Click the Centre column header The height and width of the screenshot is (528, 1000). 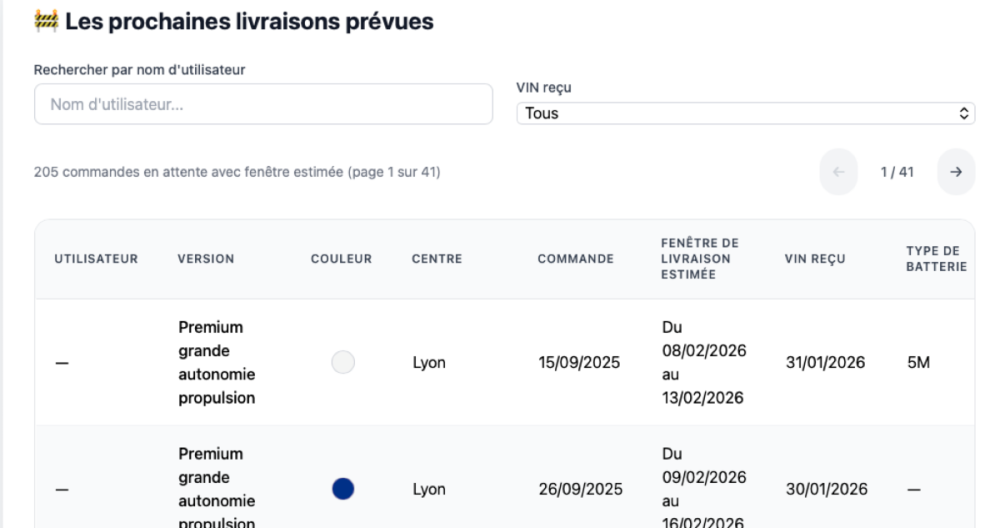[x=437, y=259]
